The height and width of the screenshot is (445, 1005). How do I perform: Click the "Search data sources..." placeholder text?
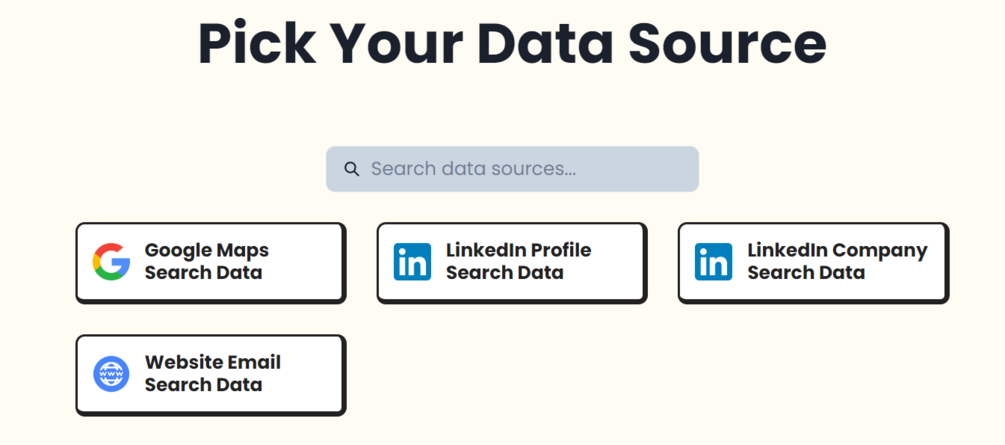pyautogui.click(x=473, y=169)
